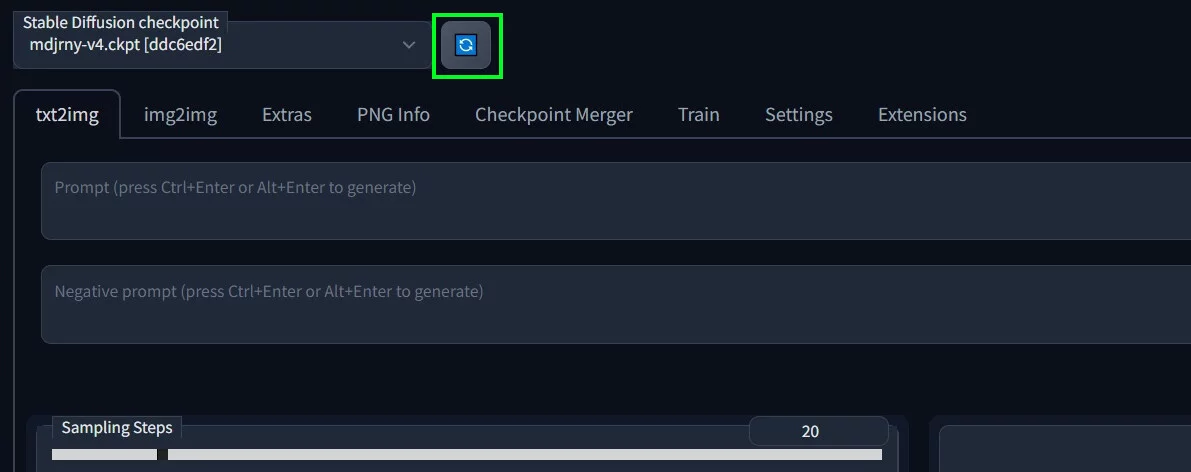Show the Extensions tab
The image size is (1191, 472).
pyautogui.click(x=922, y=115)
